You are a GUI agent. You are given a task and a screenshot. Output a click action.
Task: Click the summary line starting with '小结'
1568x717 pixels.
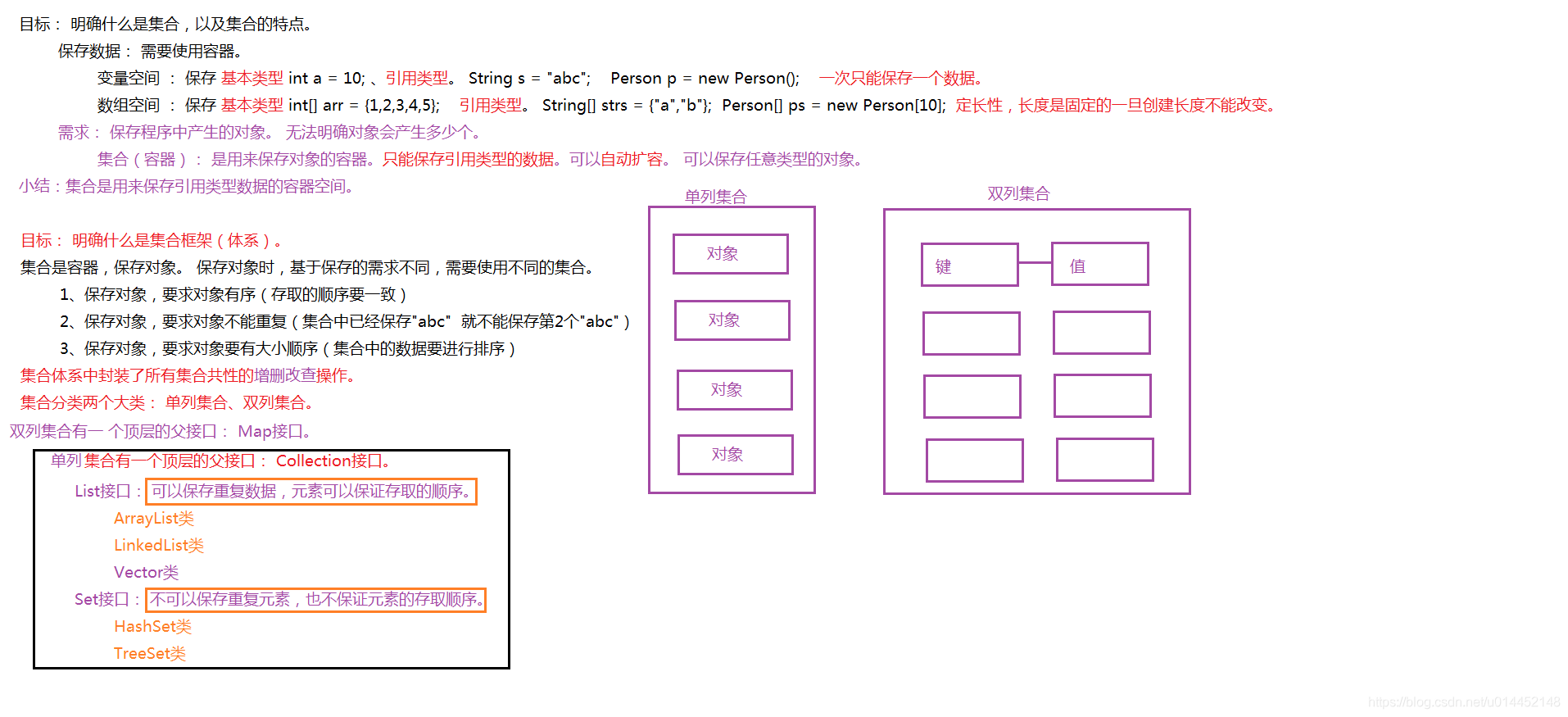coord(187,187)
